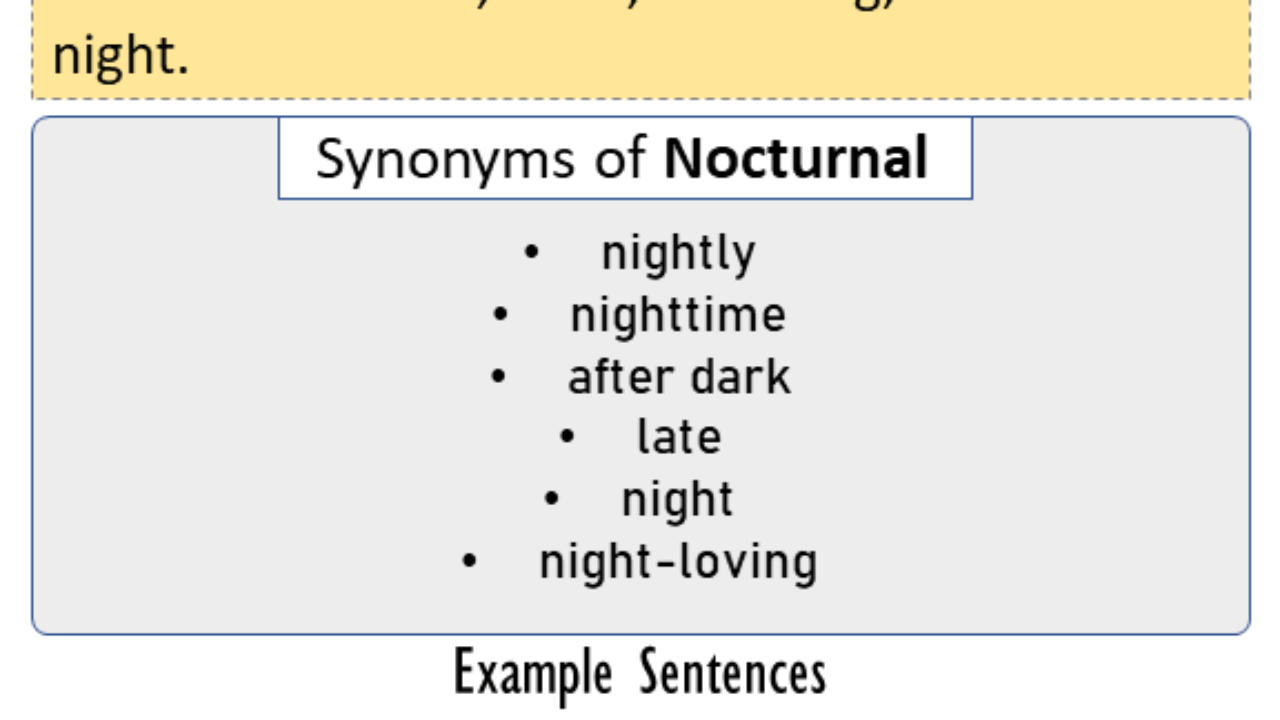
Task: Click the cut-off text line above "night."
Action: 640,8
